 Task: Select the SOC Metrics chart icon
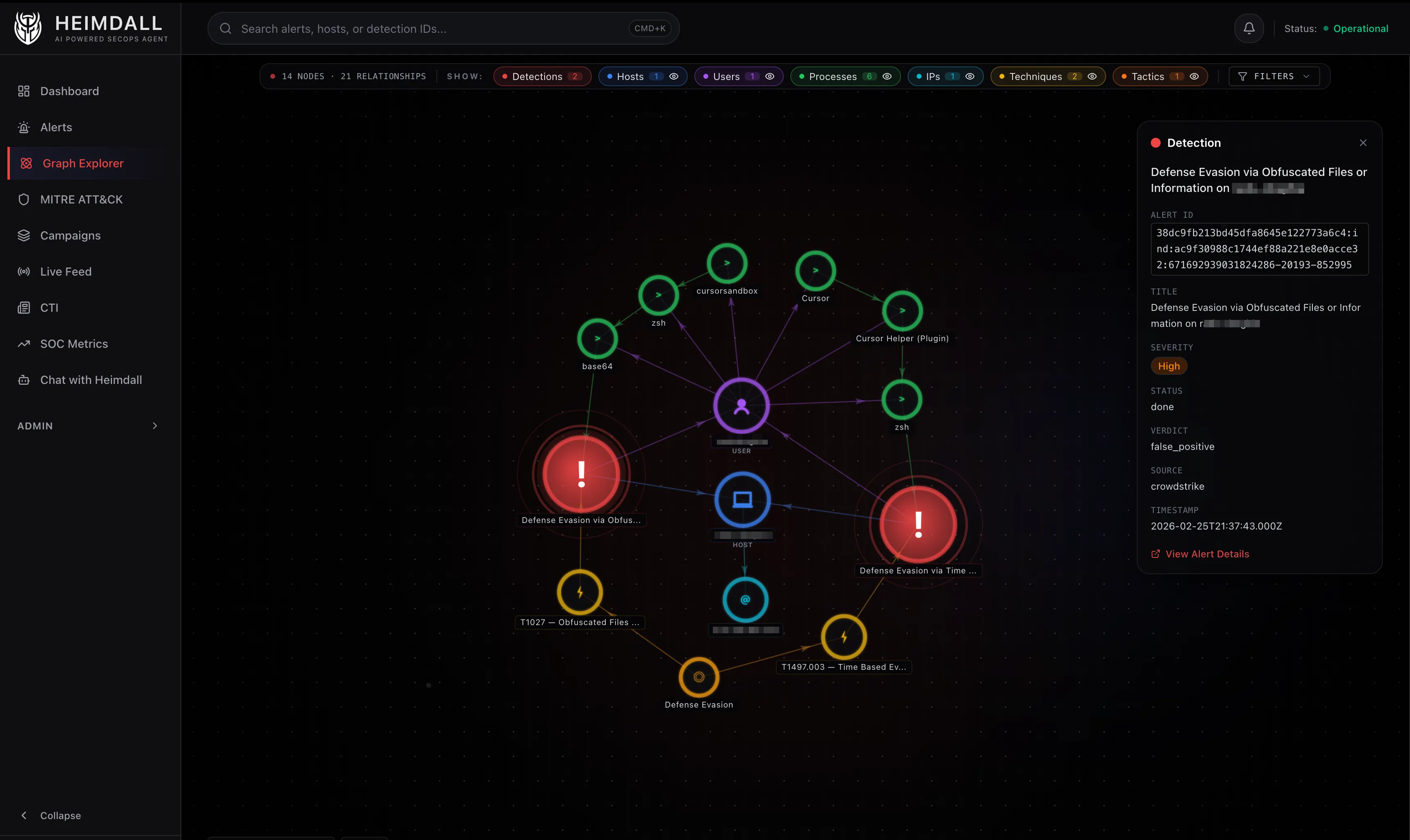pyautogui.click(x=23, y=344)
